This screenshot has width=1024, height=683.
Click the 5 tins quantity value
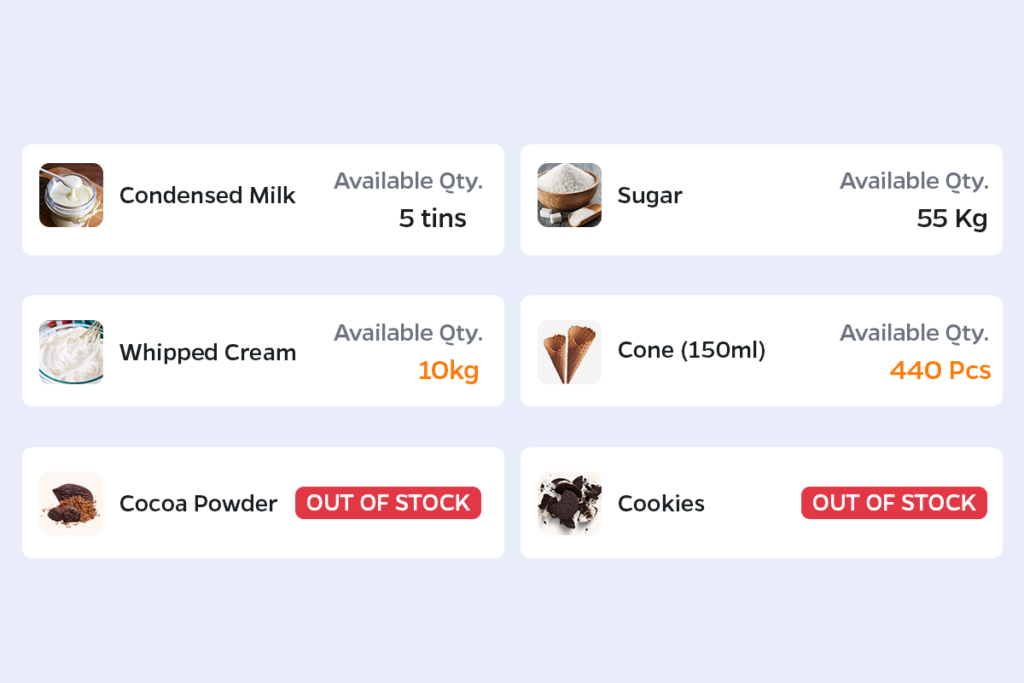(x=432, y=218)
